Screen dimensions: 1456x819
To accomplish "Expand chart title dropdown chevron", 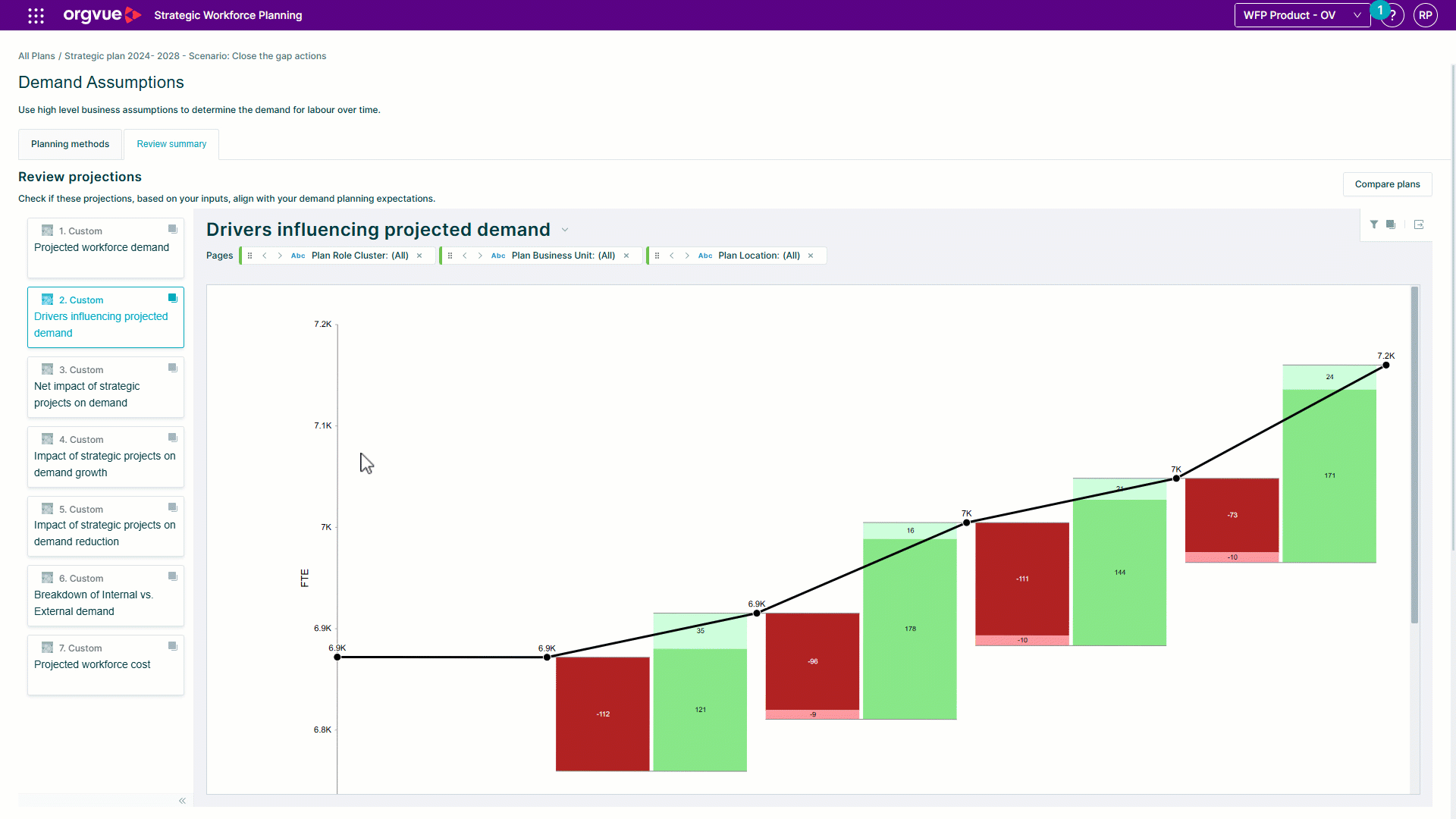I will point(565,230).
